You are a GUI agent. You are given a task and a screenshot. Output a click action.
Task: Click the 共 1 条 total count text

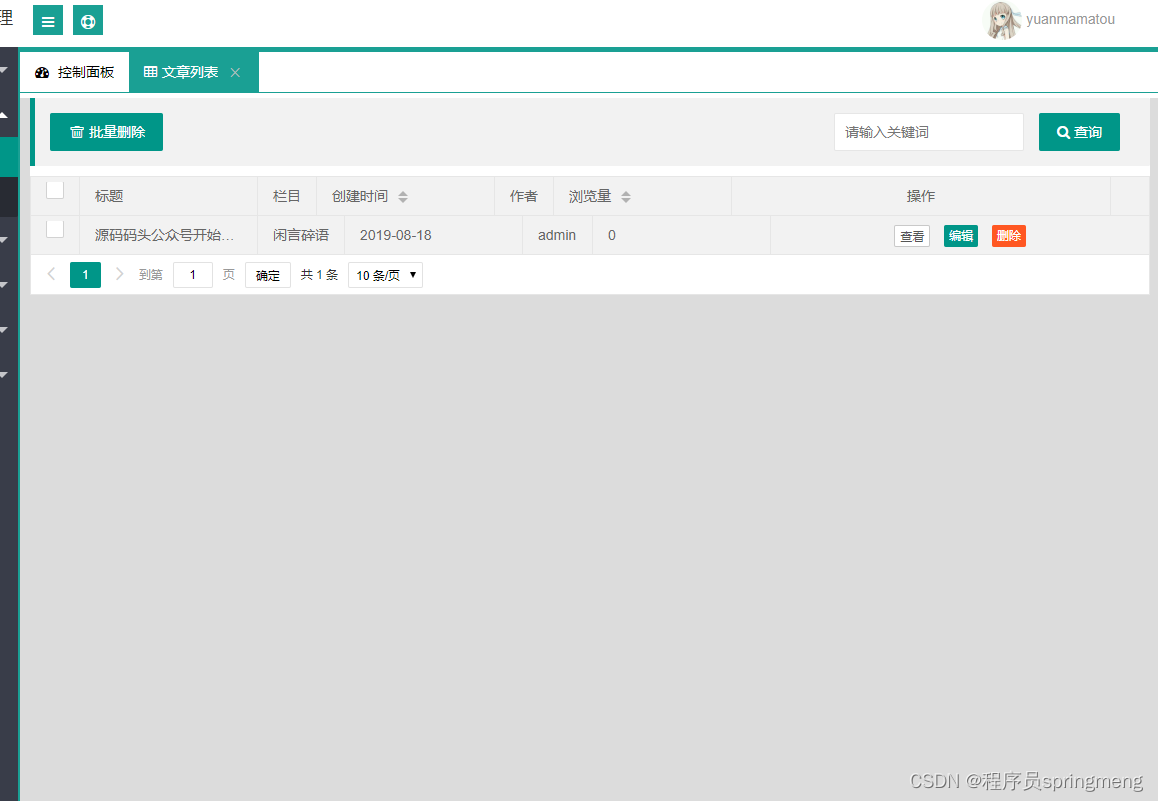click(x=319, y=275)
